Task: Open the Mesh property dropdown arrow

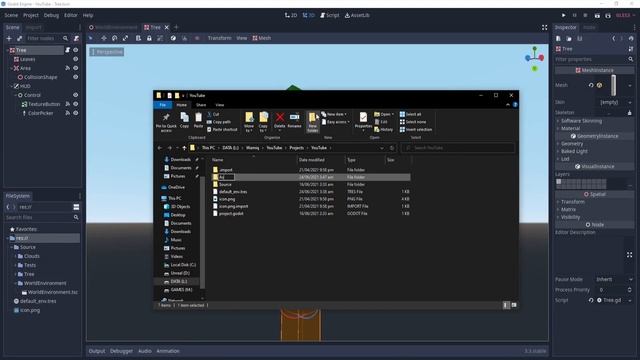Action: pyautogui.click(x=630, y=85)
